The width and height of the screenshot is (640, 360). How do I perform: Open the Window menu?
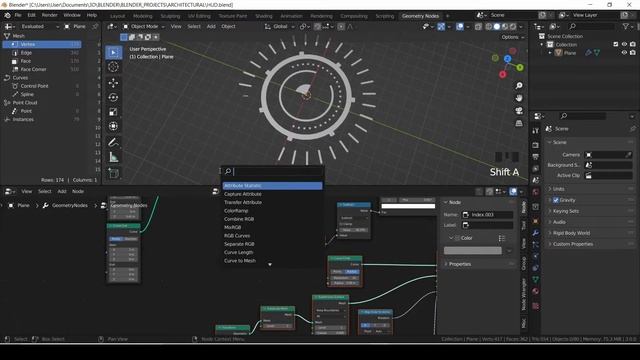coord(72,15)
